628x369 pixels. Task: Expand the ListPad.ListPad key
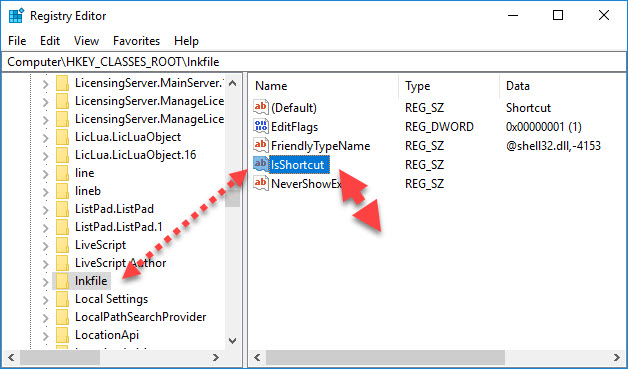pyautogui.click(x=46, y=210)
